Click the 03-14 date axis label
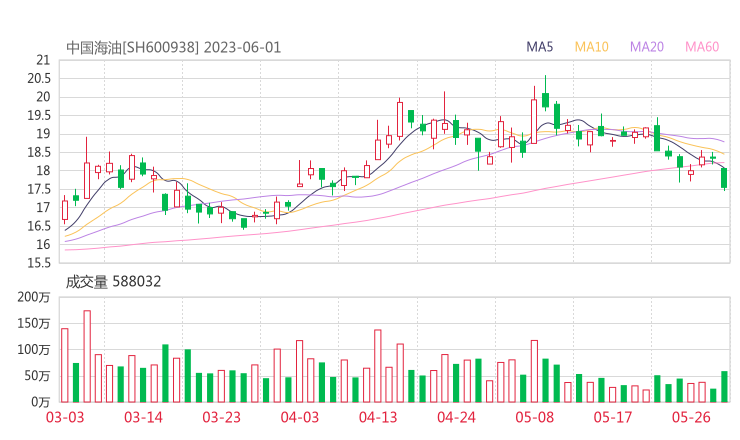 (143, 417)
